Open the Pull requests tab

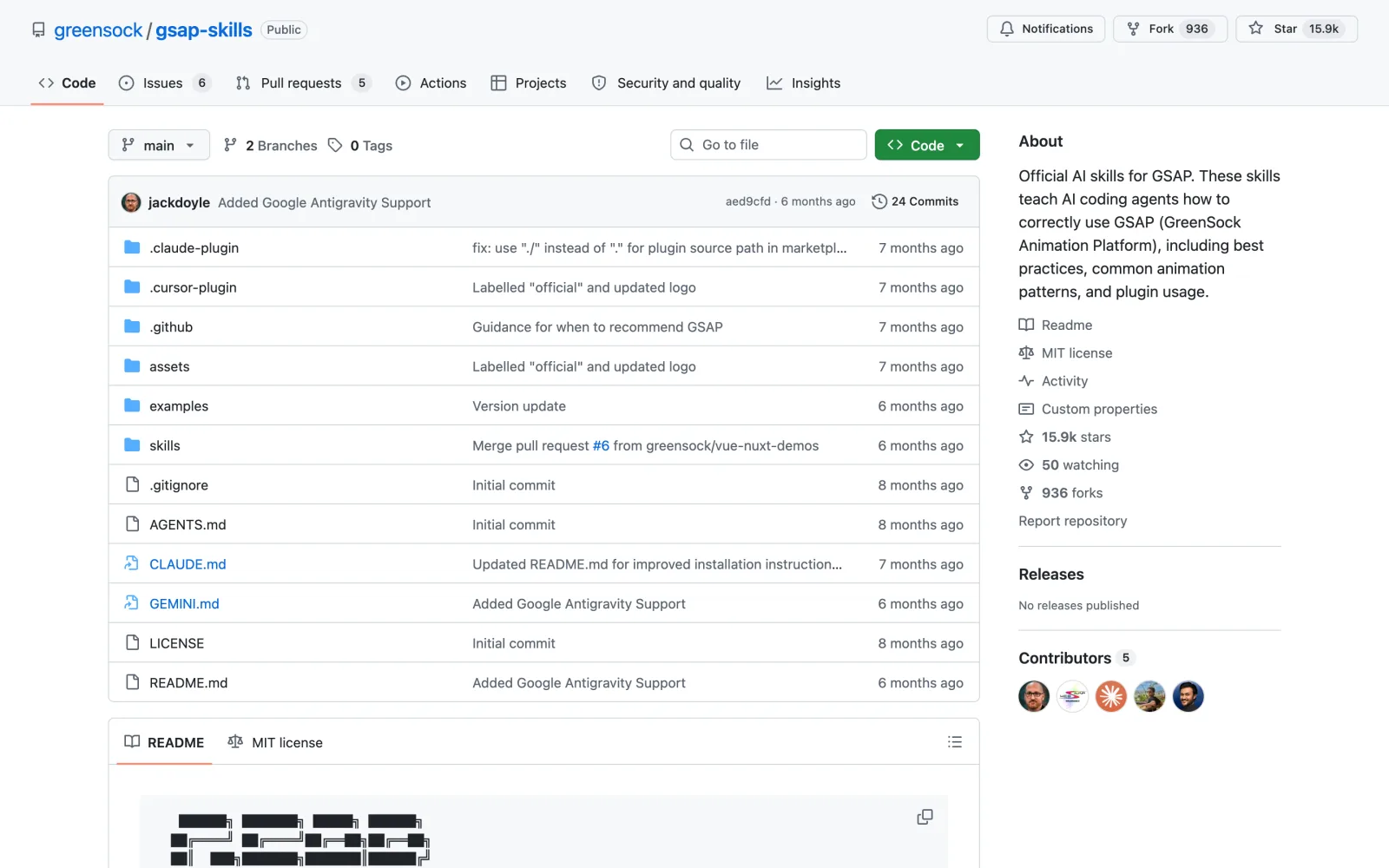[x=303, y=83]
